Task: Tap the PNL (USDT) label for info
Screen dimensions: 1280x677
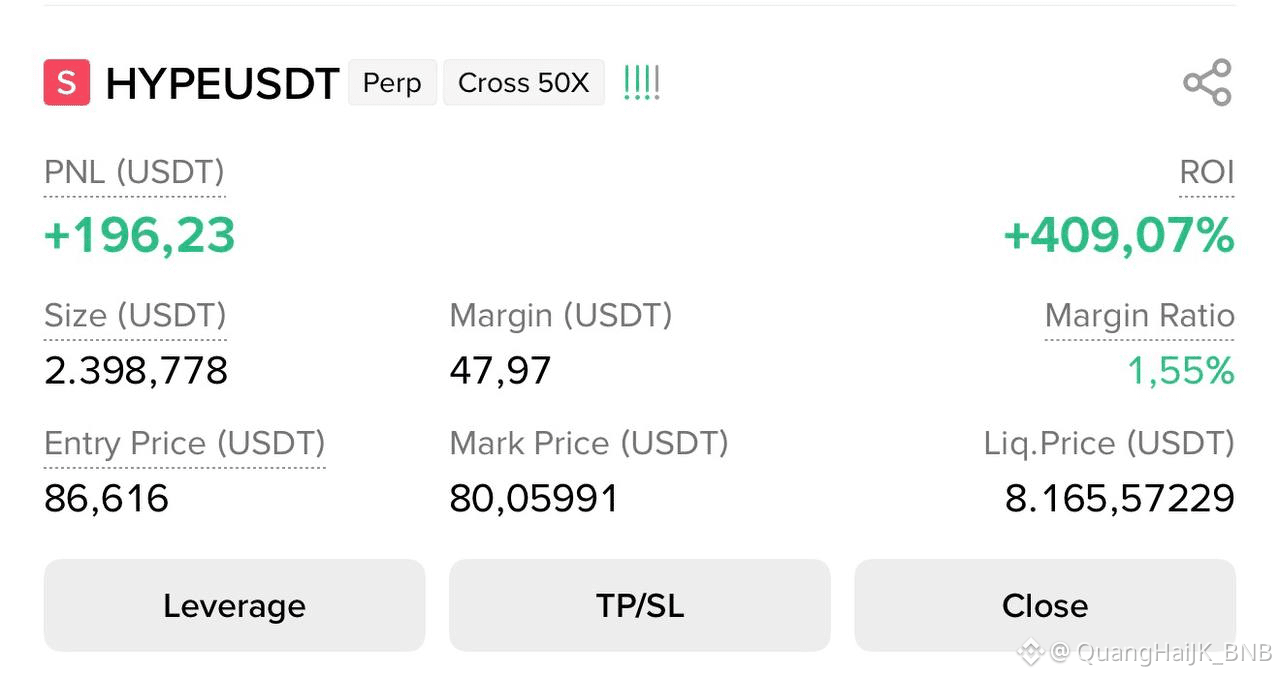Action: coord(135,173)
